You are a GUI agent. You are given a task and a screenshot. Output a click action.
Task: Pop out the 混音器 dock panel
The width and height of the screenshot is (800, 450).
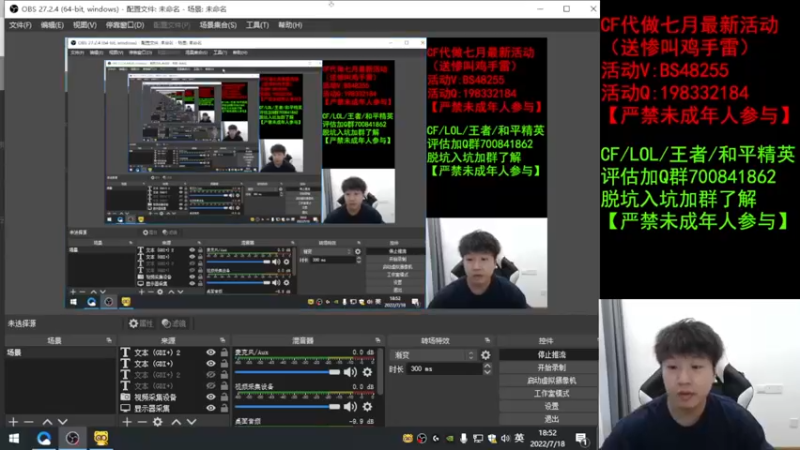click(378, 340)
